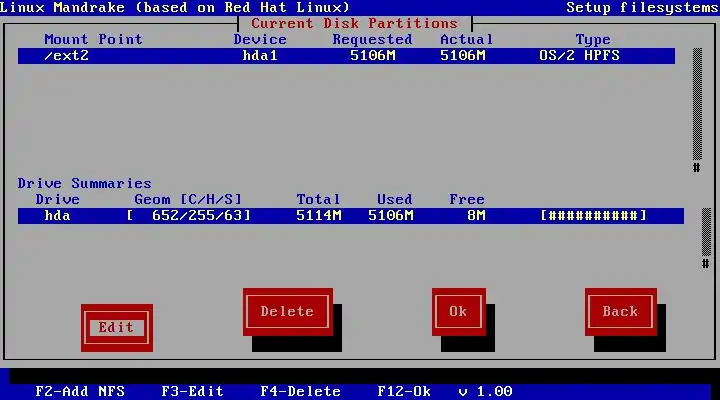This screenshot has height=400, width=720.
Task: Click the F2-Add NFS shortcut hint
Action: pos(80,392)
